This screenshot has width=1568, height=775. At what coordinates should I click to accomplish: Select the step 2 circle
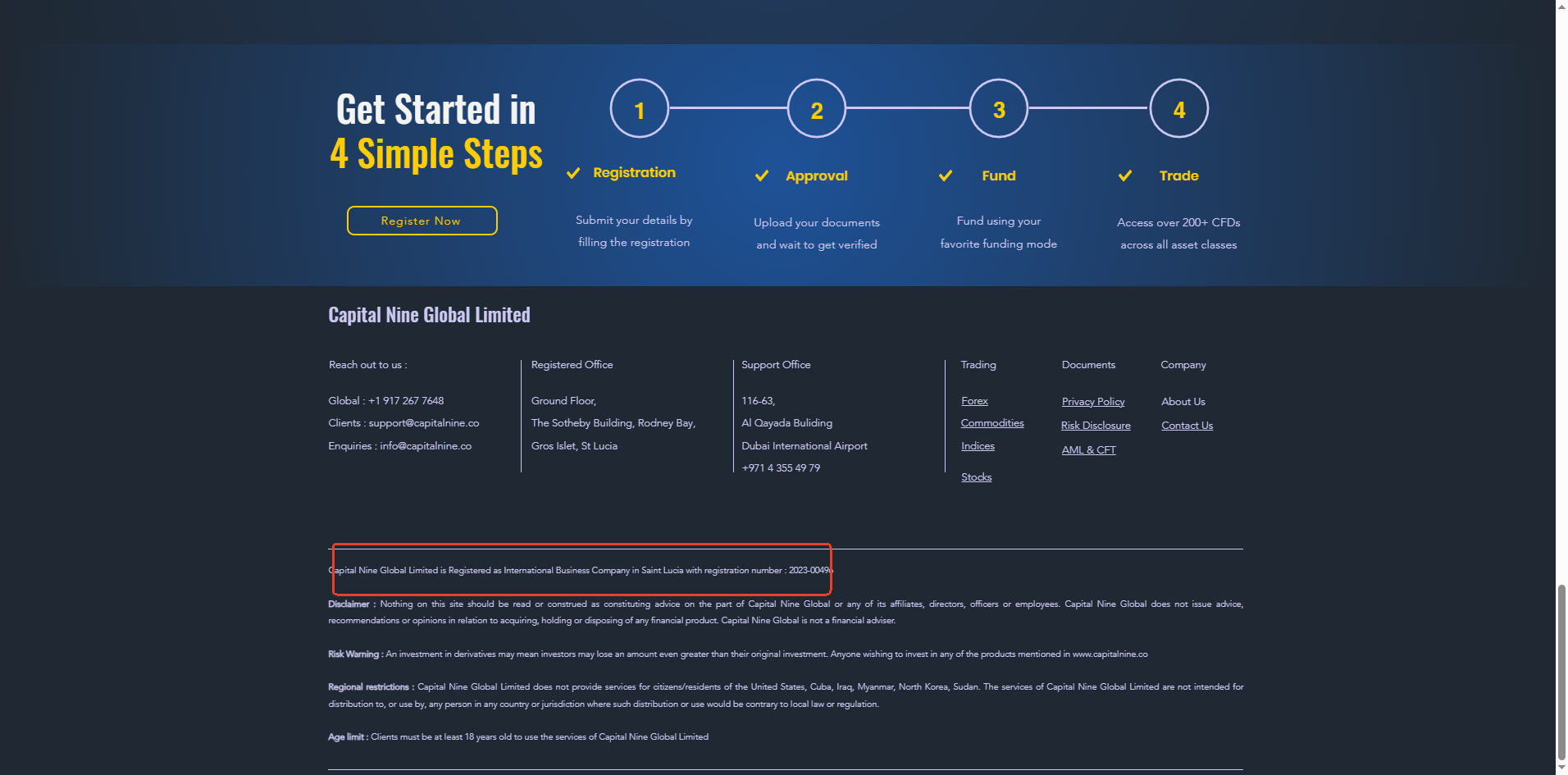coord(817,108)
